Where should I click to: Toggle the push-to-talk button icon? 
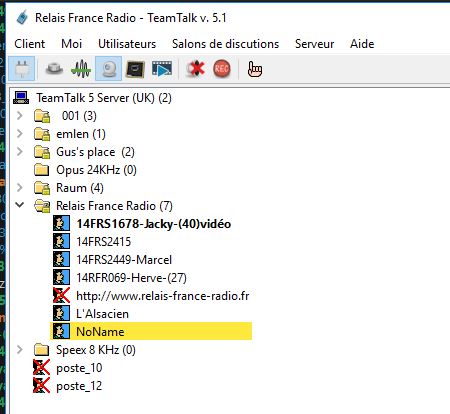54,69
